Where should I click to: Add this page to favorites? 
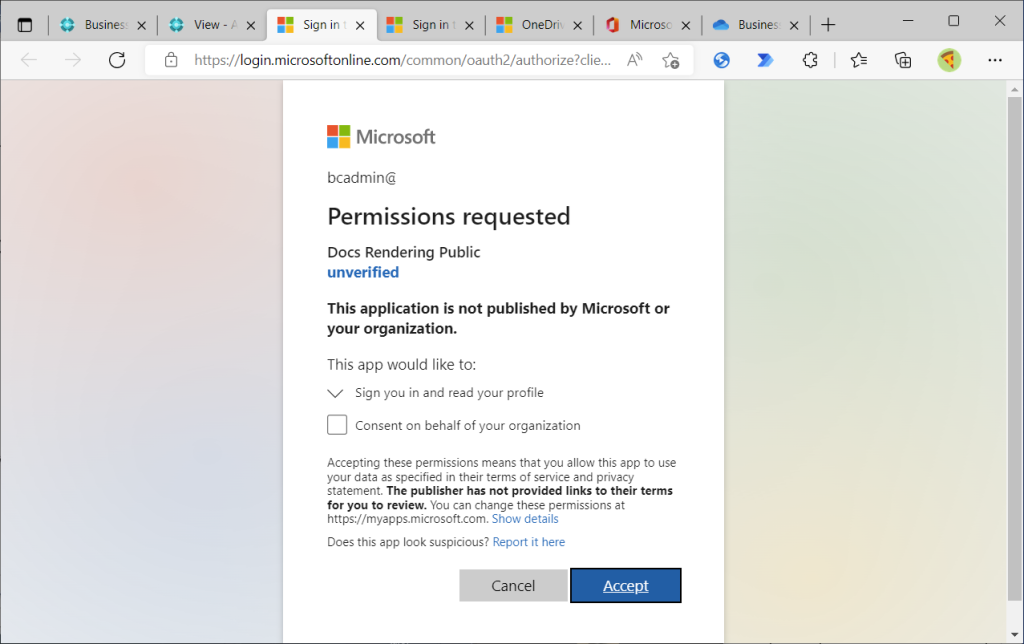coord(671,61)
